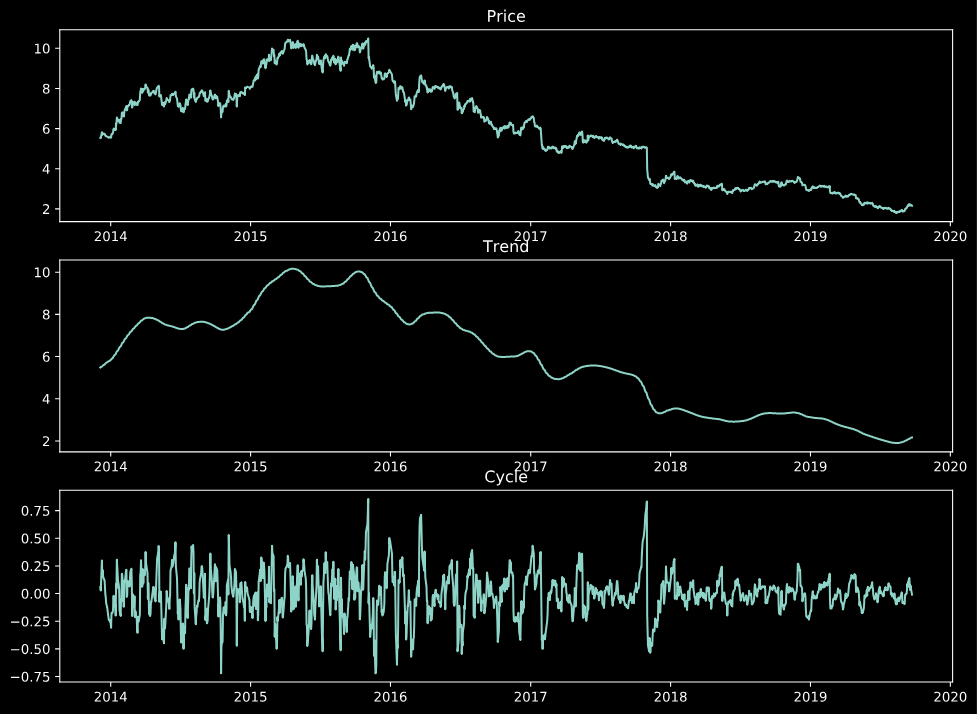
Task: Select the 0.00 label on Cycle y-axis
Action: [36, 594]
